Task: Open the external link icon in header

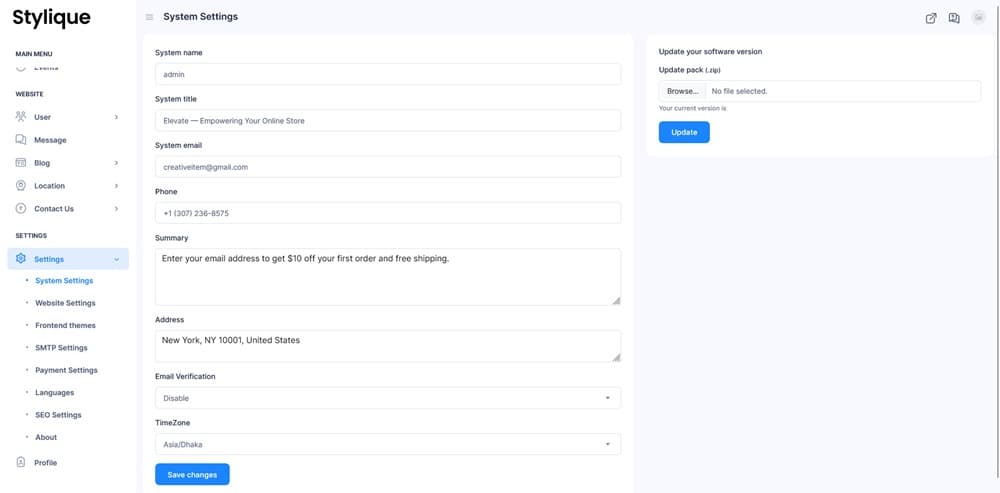Action: click(931, 17)
